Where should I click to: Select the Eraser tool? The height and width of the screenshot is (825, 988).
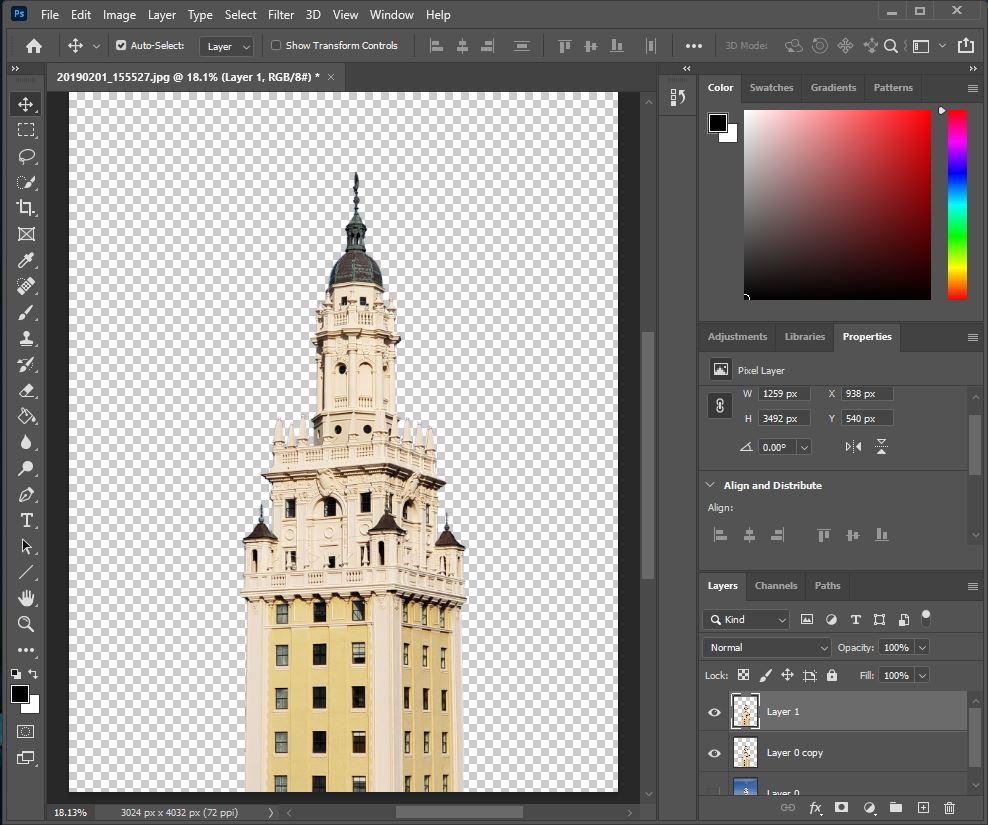click(26, 391)
